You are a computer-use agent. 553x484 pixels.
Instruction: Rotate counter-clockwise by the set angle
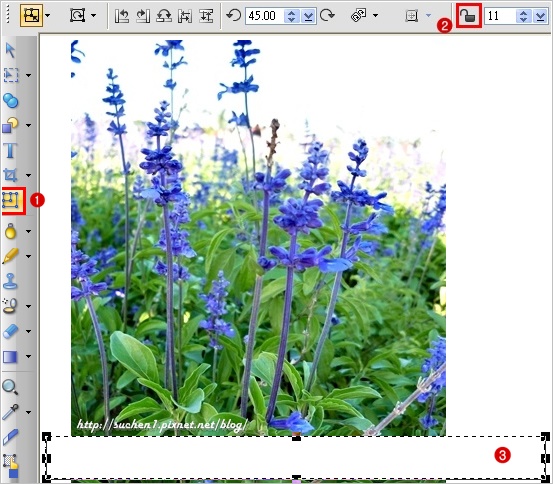(233, 16)
